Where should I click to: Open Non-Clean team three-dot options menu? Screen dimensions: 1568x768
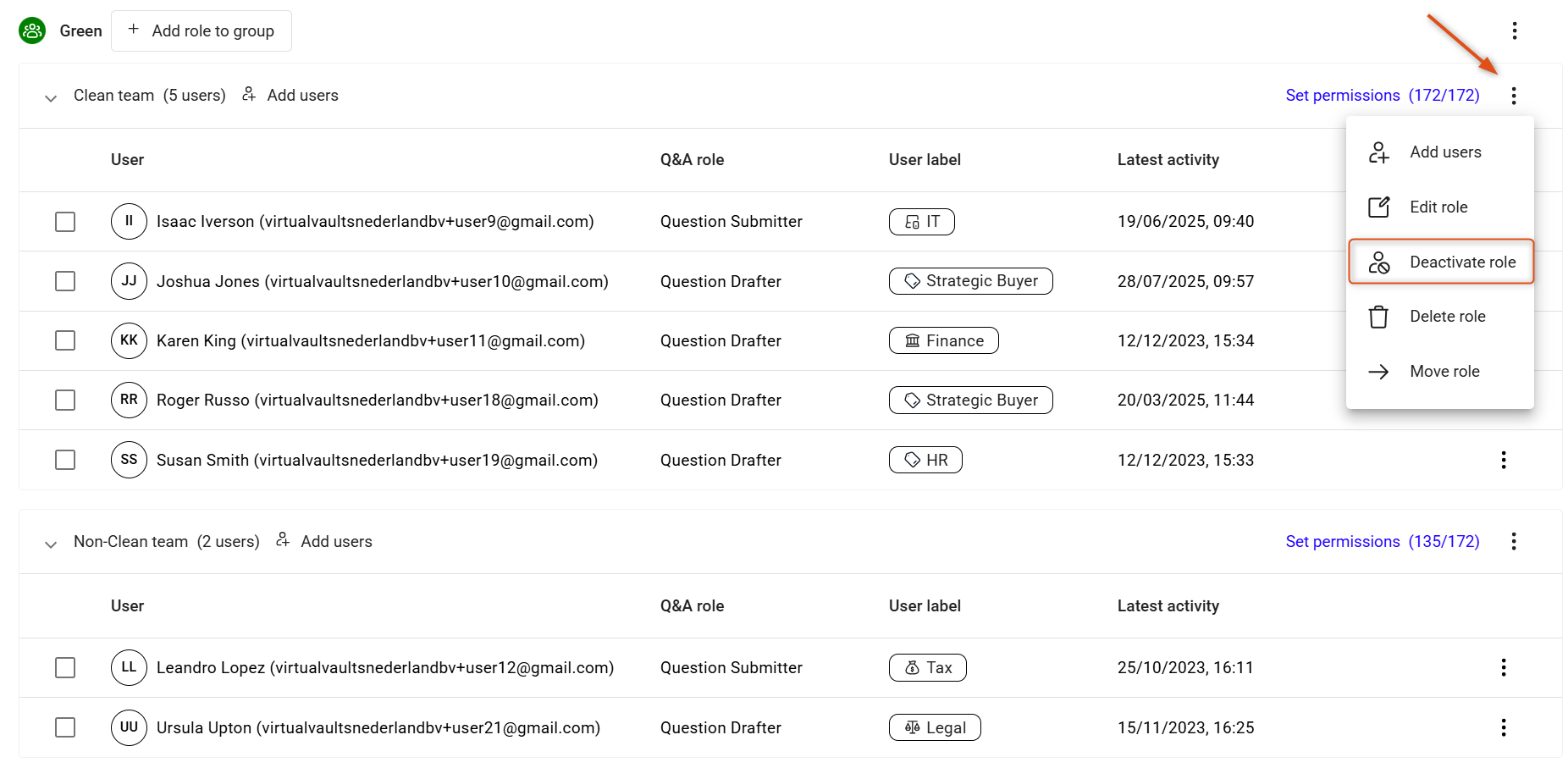[x=1513, y=541]
